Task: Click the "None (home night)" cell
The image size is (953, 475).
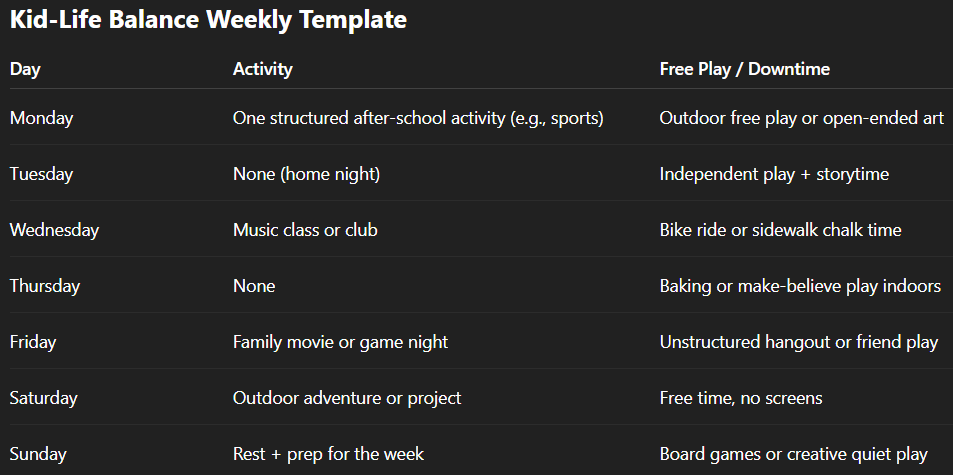Action: [x=306, y=174]
